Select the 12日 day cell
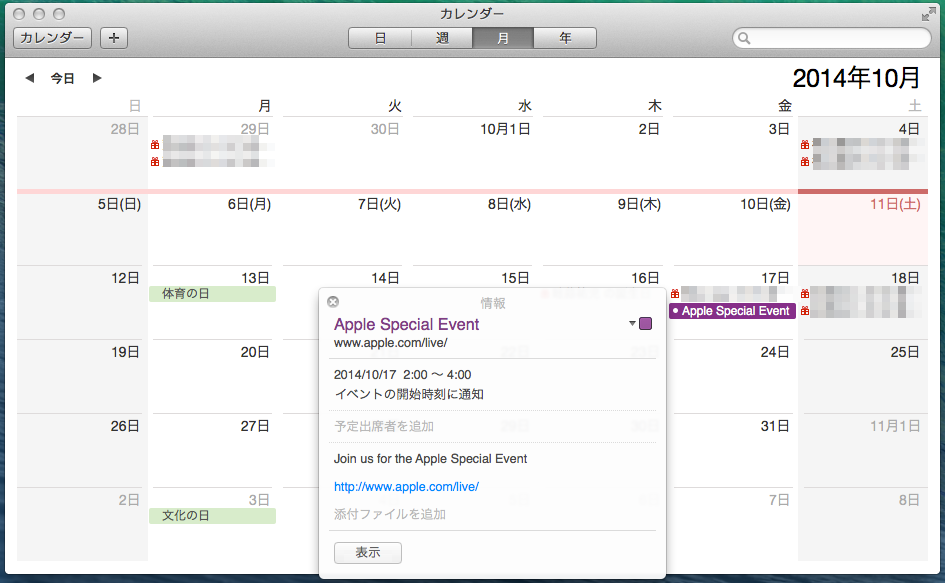This screenshot has width=945, height=583. [82, 302]
